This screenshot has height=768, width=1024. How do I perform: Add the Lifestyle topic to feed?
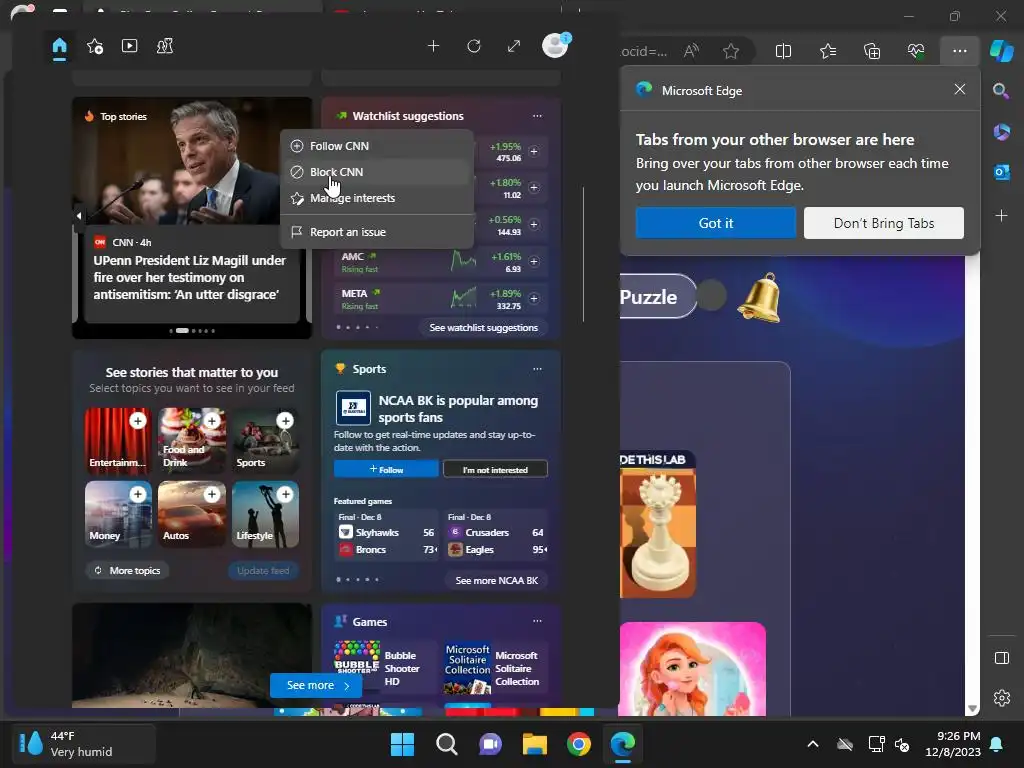285,494
